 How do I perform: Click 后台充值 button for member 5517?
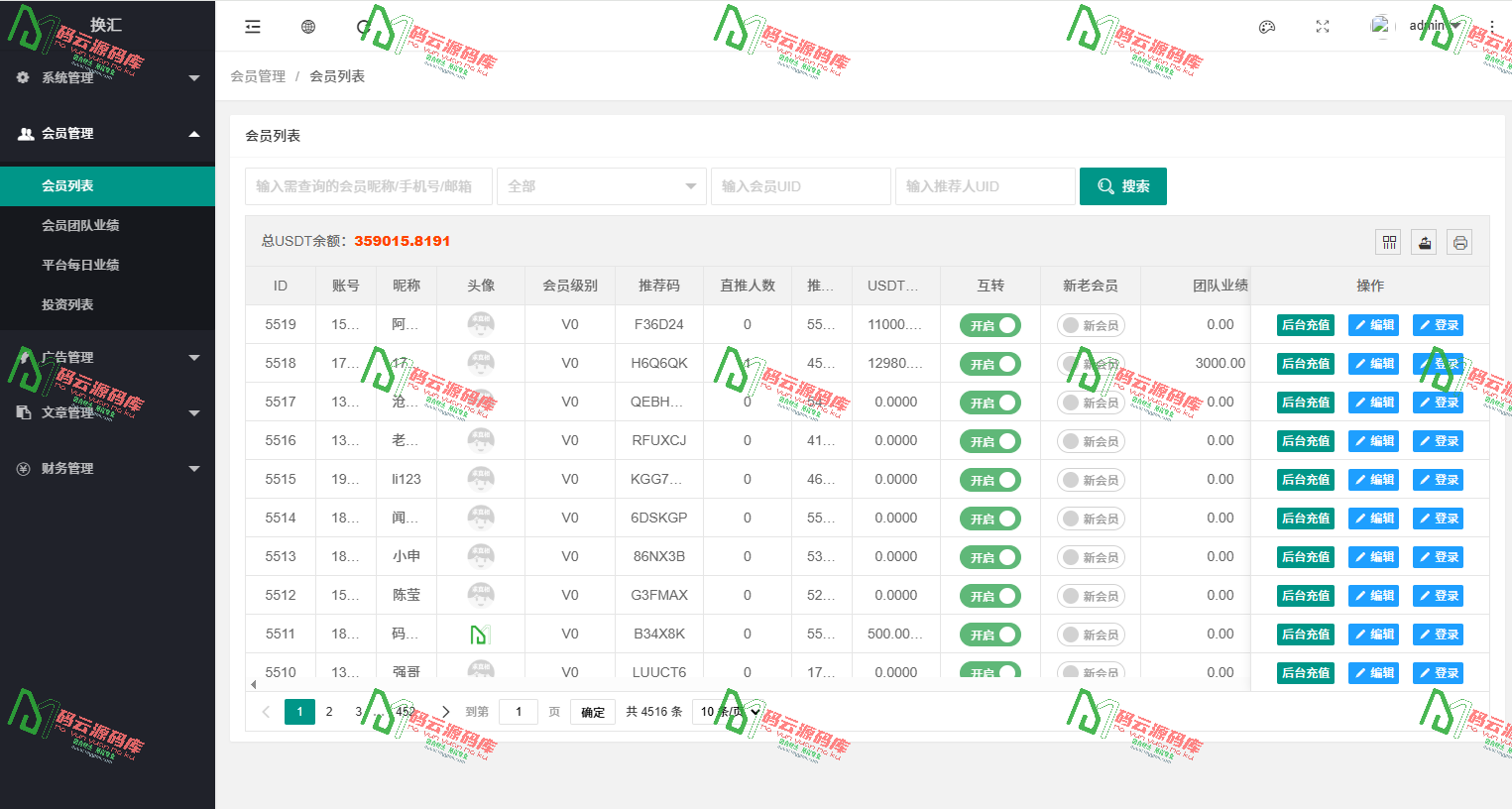tap(1305, 402)
